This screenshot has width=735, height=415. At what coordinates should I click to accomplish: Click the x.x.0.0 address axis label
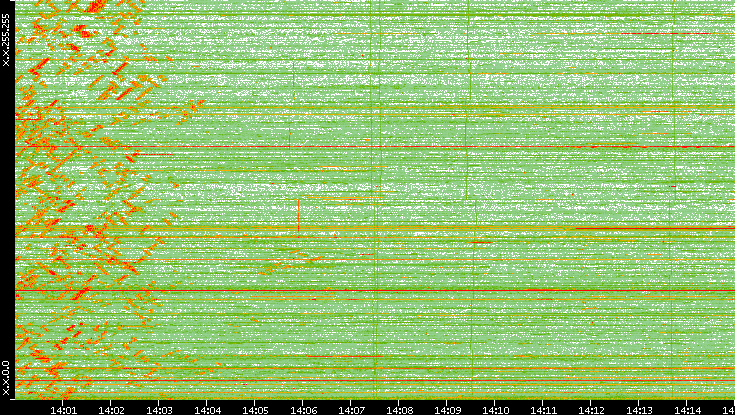[x=6, y=378]
